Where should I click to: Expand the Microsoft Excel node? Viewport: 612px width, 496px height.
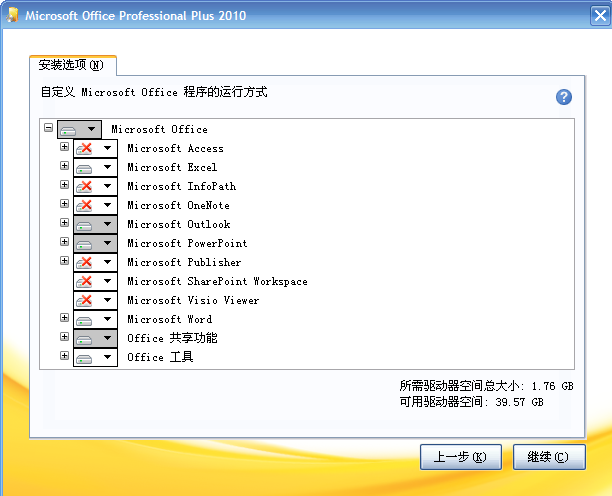click(x=64, y=165)
